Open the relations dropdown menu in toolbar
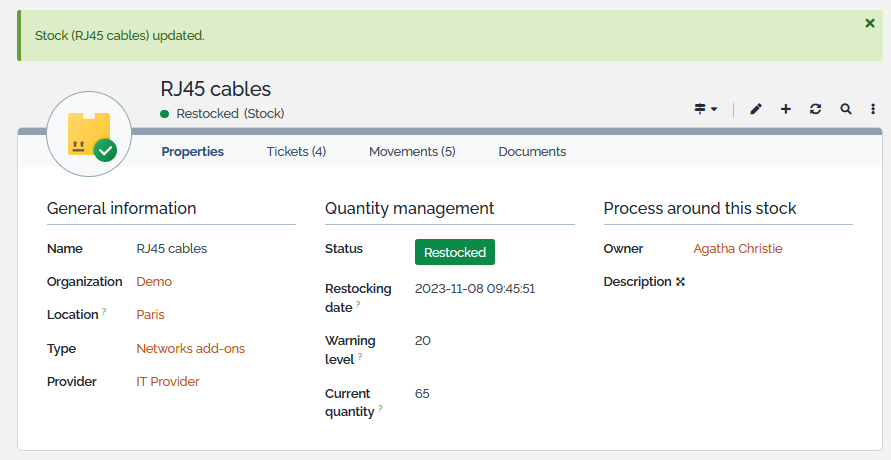The height and width of the screenshot is (460, 891). [x=706, y=109]
